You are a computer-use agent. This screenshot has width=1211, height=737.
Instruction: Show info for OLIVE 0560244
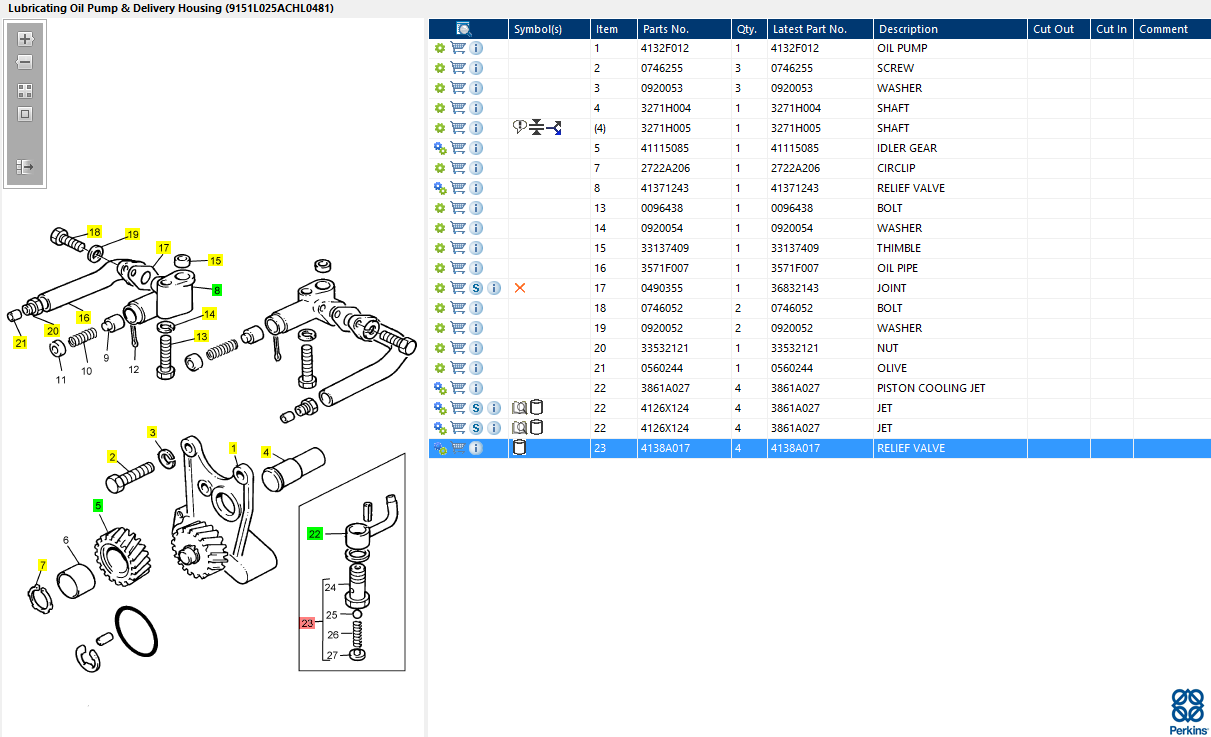point(476,368)
